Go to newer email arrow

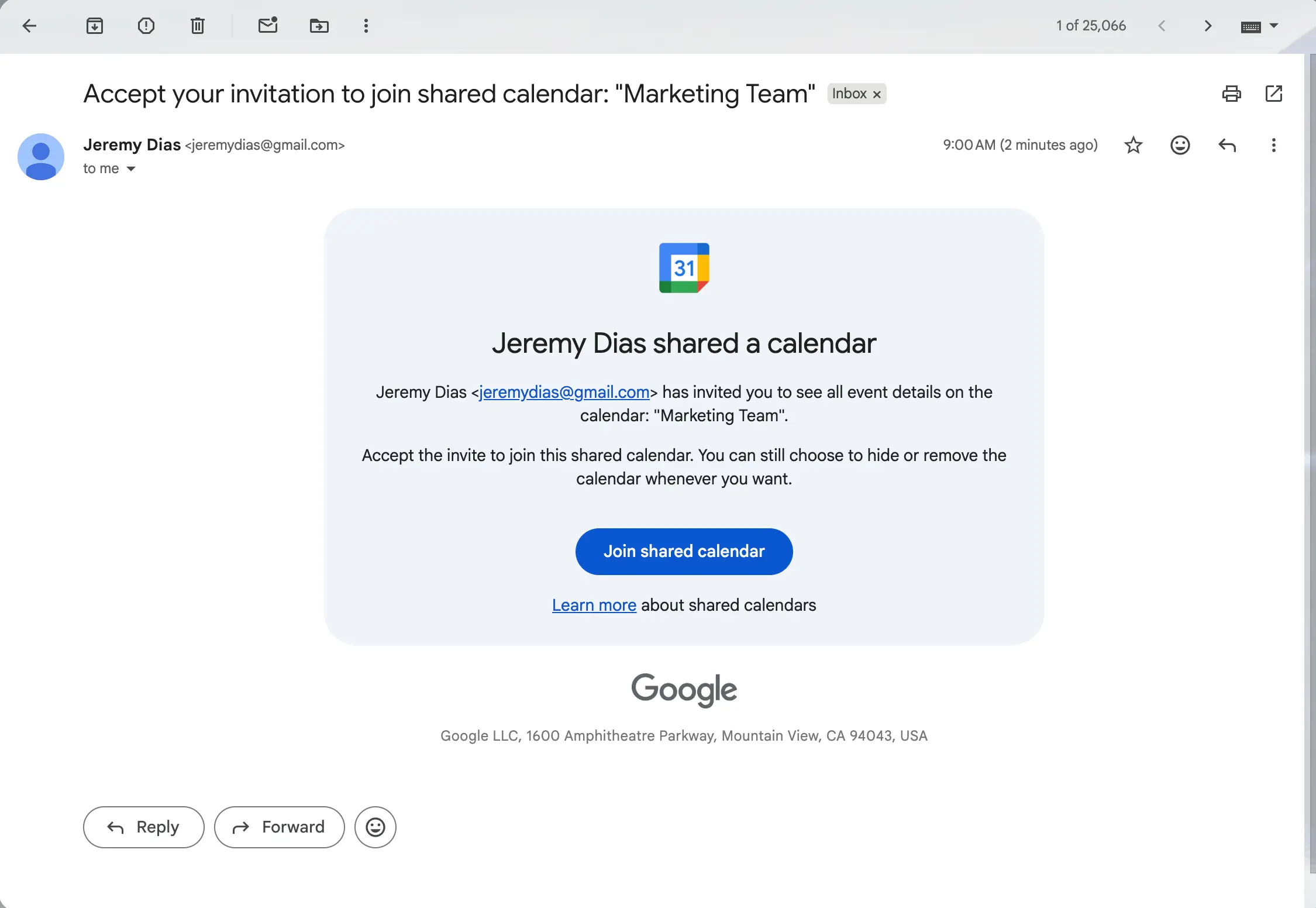(x=1162, y=26)
